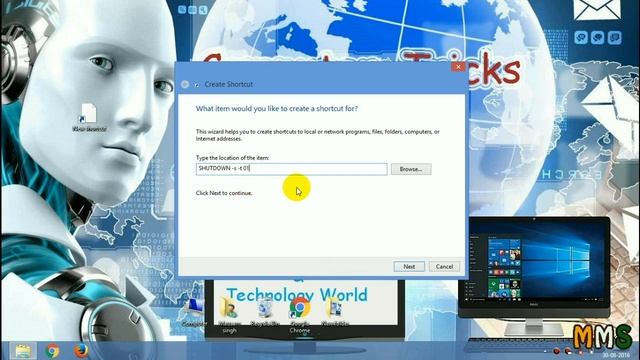
Task: Select the folder icon right of Google Chrome
Action: click(x=335, y=312)
